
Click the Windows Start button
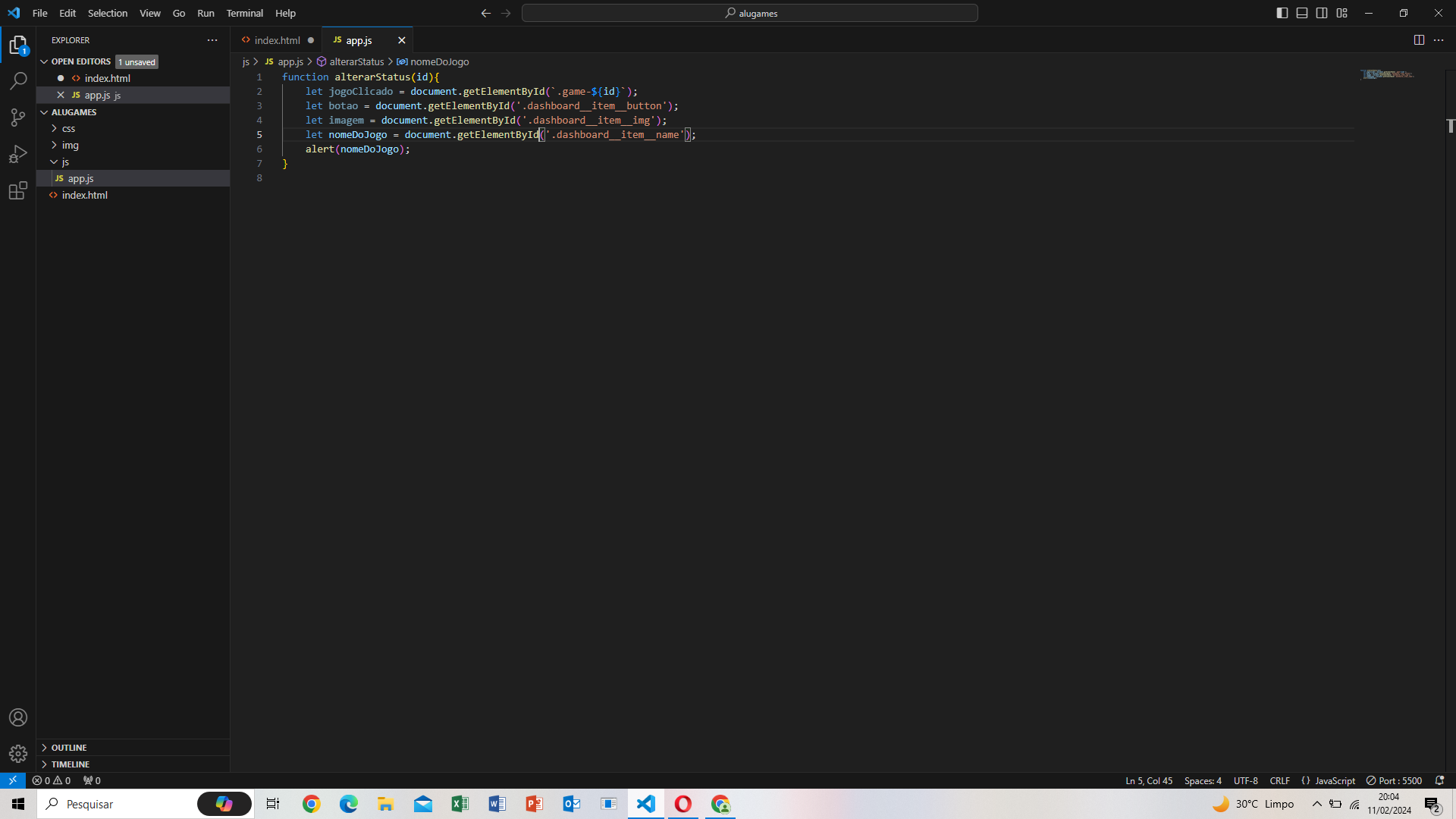(18, 804)
